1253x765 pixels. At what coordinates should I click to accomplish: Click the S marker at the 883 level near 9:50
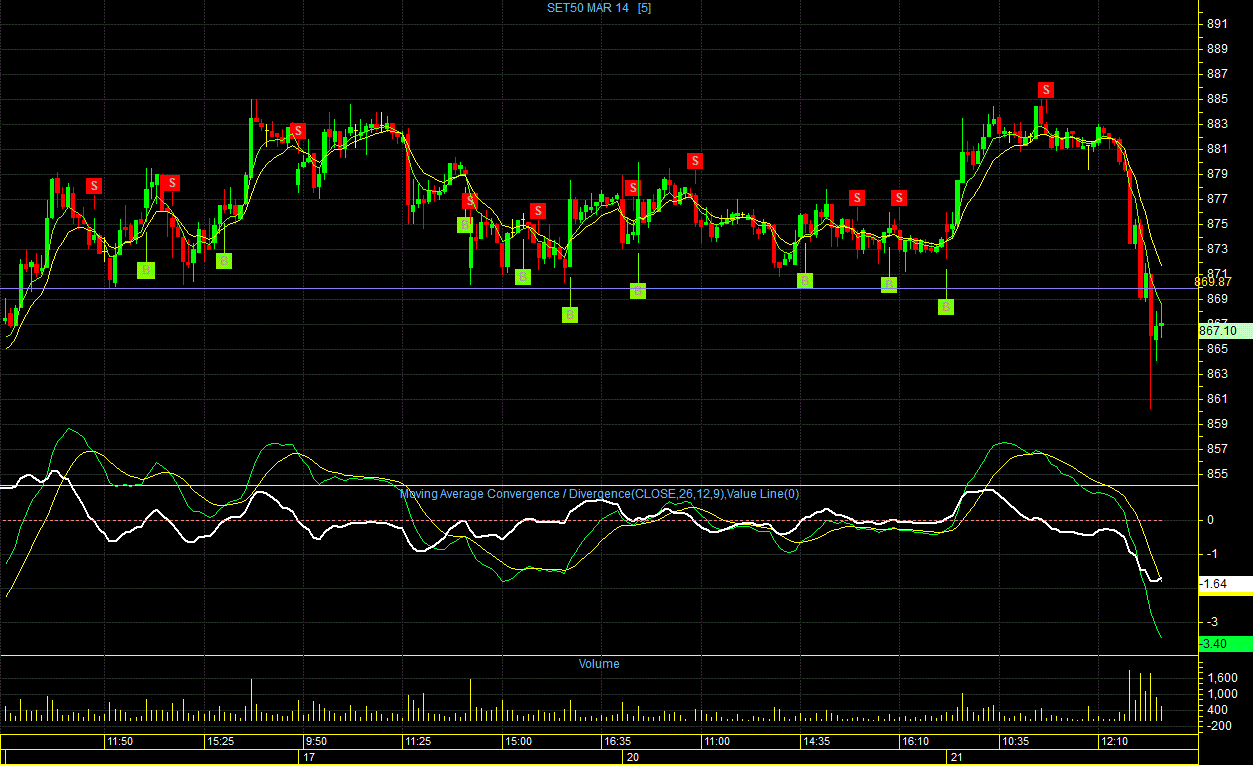[x=297, y=131]
